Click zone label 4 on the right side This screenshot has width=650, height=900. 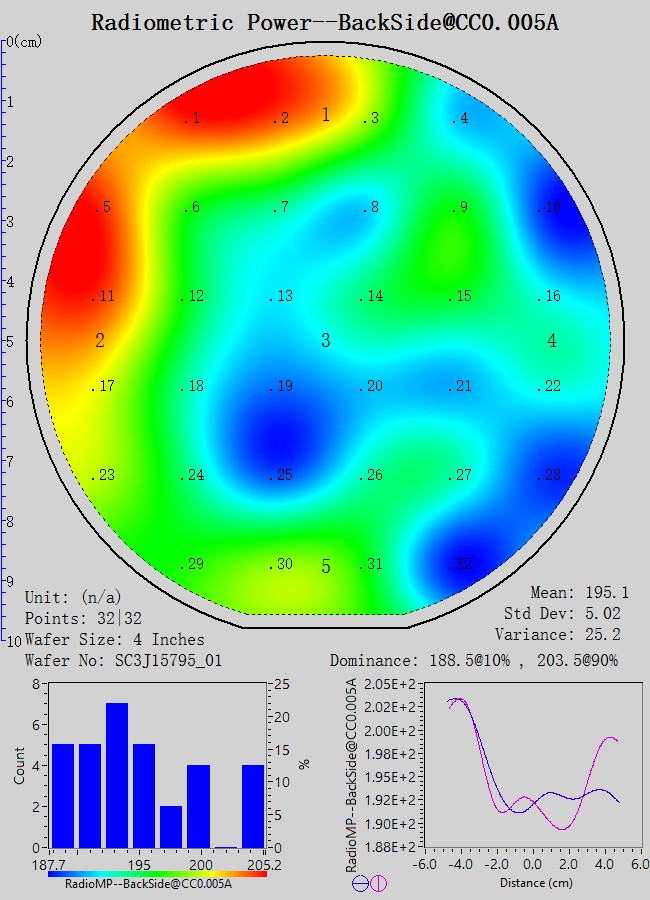tap(552, 341)
